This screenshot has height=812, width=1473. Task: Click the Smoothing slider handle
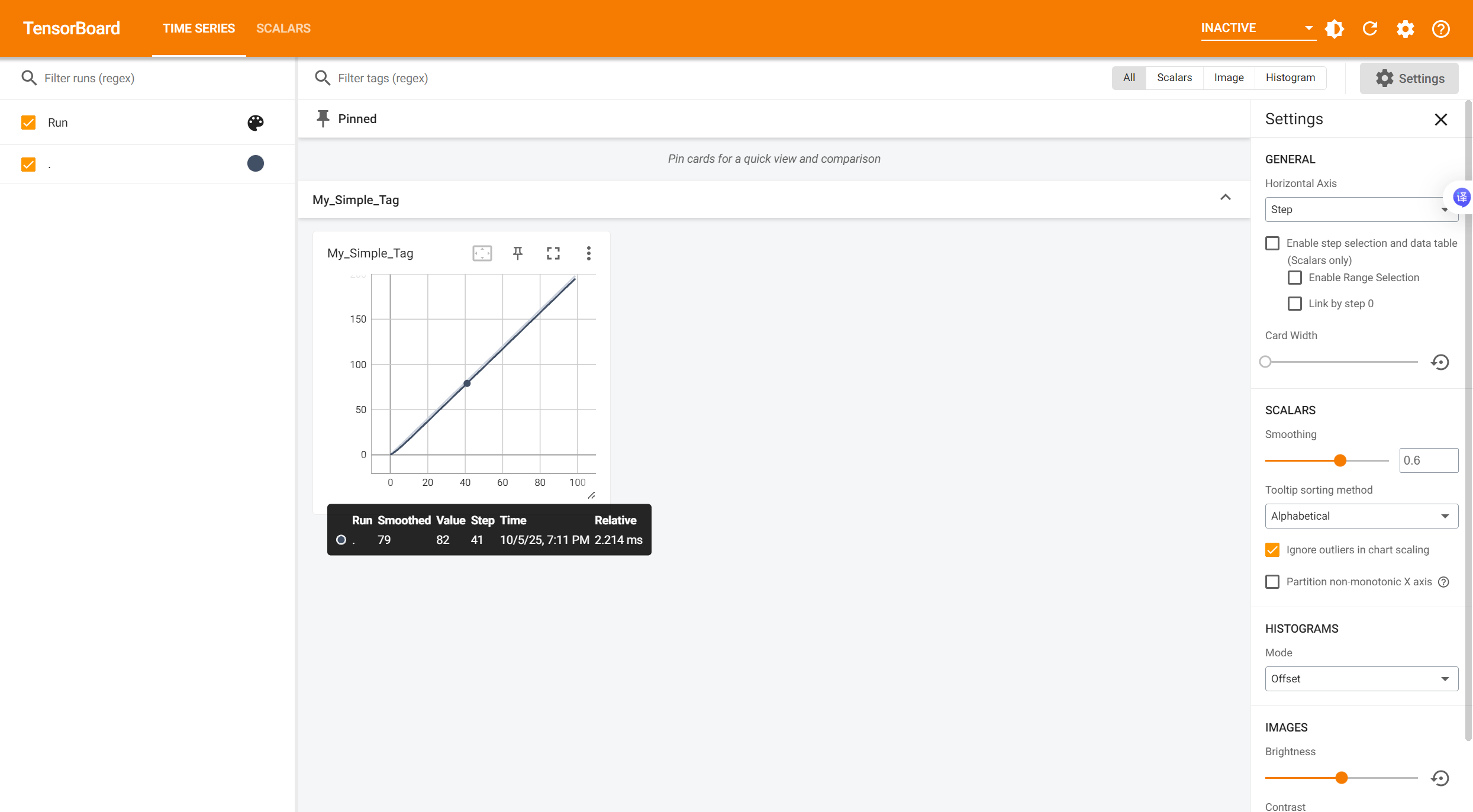coord(1340,460)
